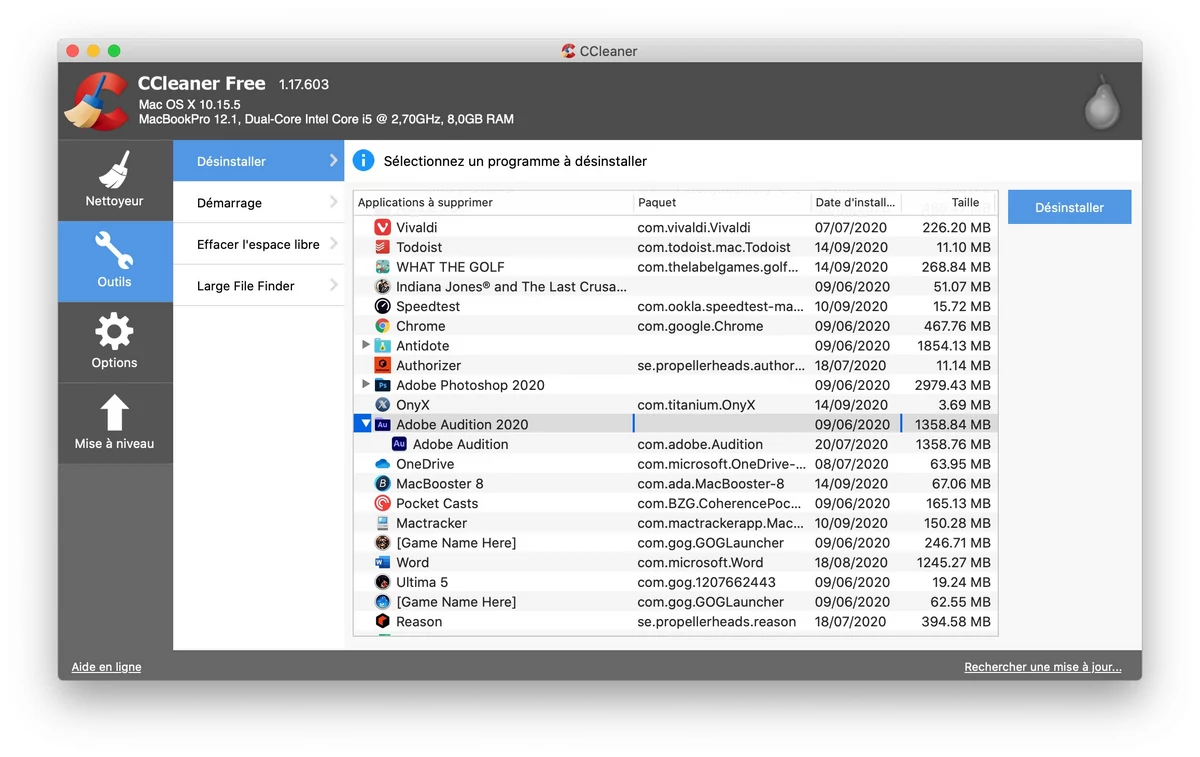Select the Todoist app icon
This screenshot has width=1200, height=757.
click(382, 247)
